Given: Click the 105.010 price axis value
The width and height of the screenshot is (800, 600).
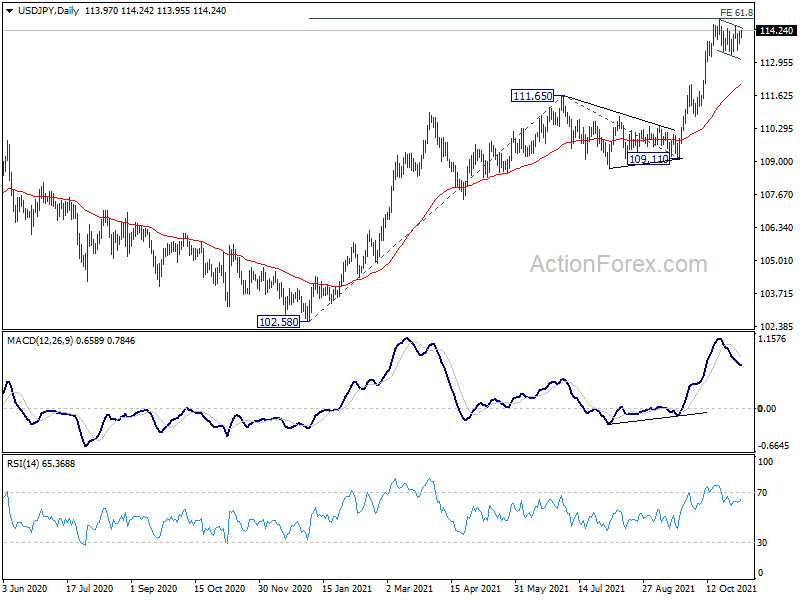Looking at the screenshot, I should [x=776, y=261].
